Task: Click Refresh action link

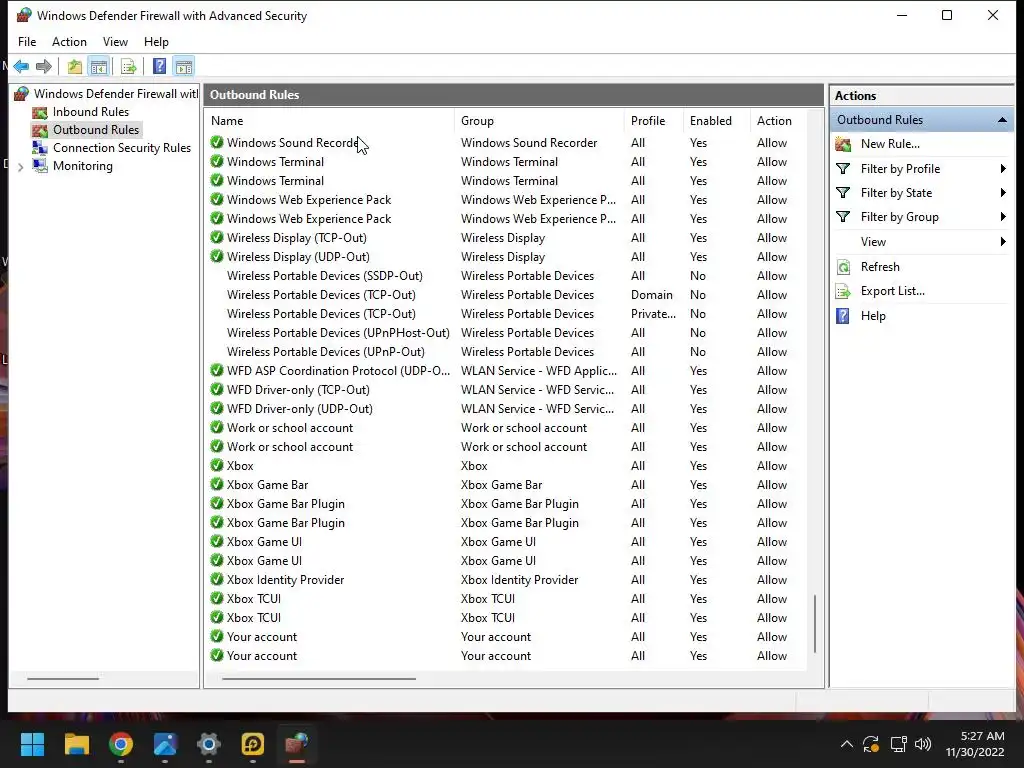Action: point(880,266)
